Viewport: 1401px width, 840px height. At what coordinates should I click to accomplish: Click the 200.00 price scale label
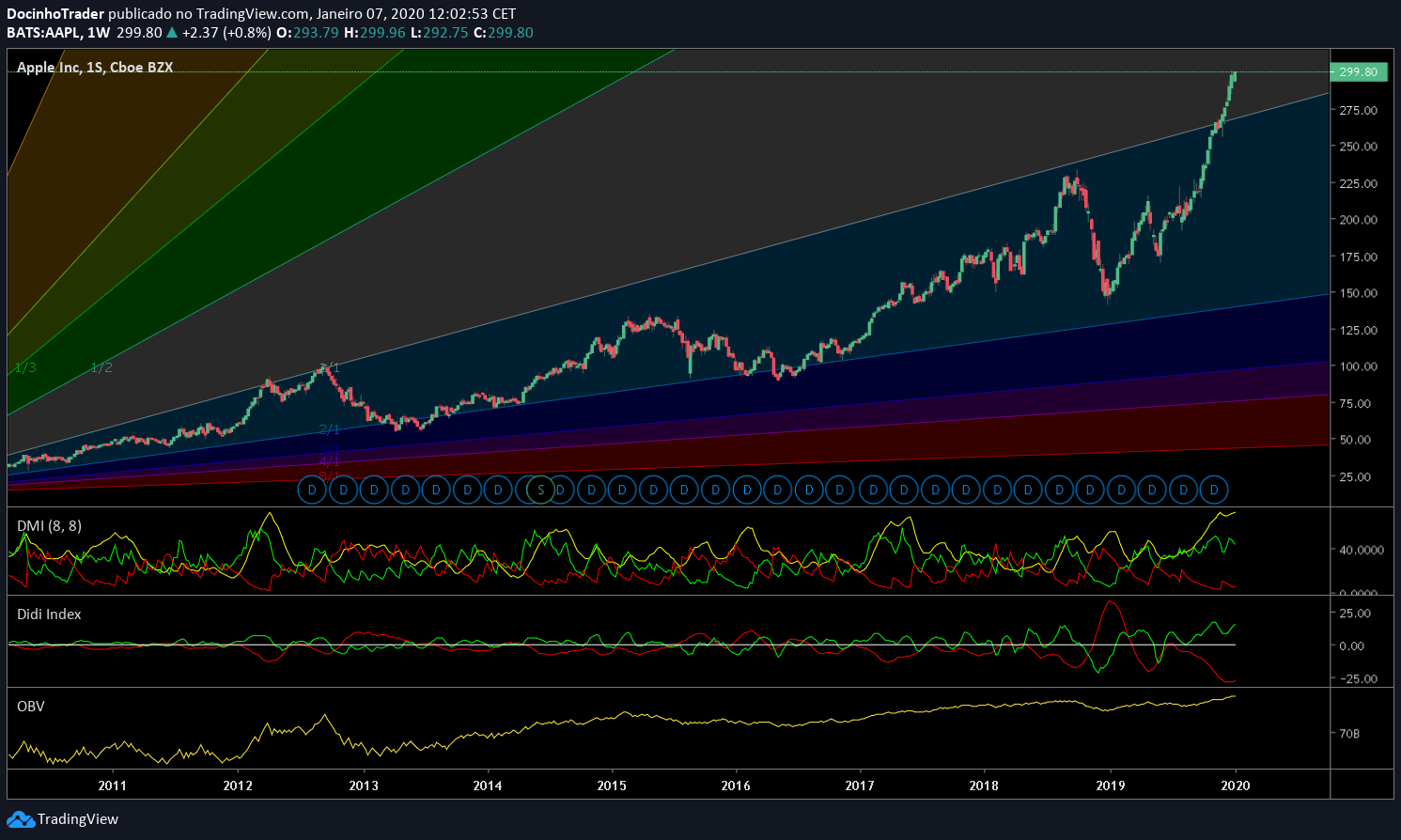[1359, 220]
